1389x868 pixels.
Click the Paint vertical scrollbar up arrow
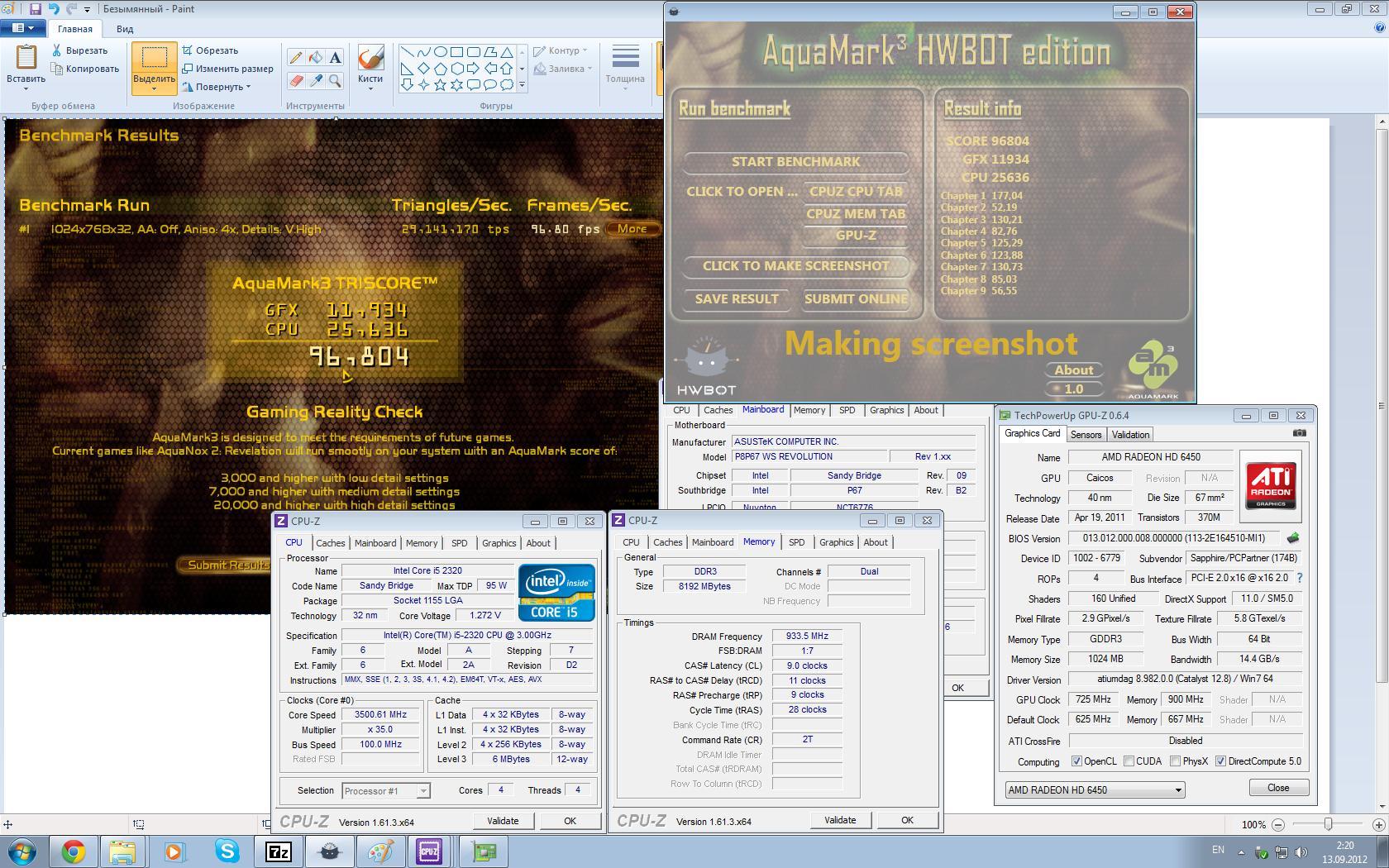[1381, 122]
